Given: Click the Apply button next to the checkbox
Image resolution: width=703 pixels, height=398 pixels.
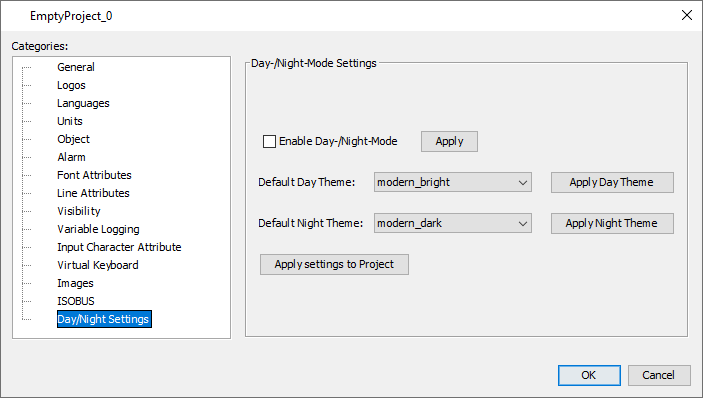Looking at the screenshot, I should tap(449, 142).
